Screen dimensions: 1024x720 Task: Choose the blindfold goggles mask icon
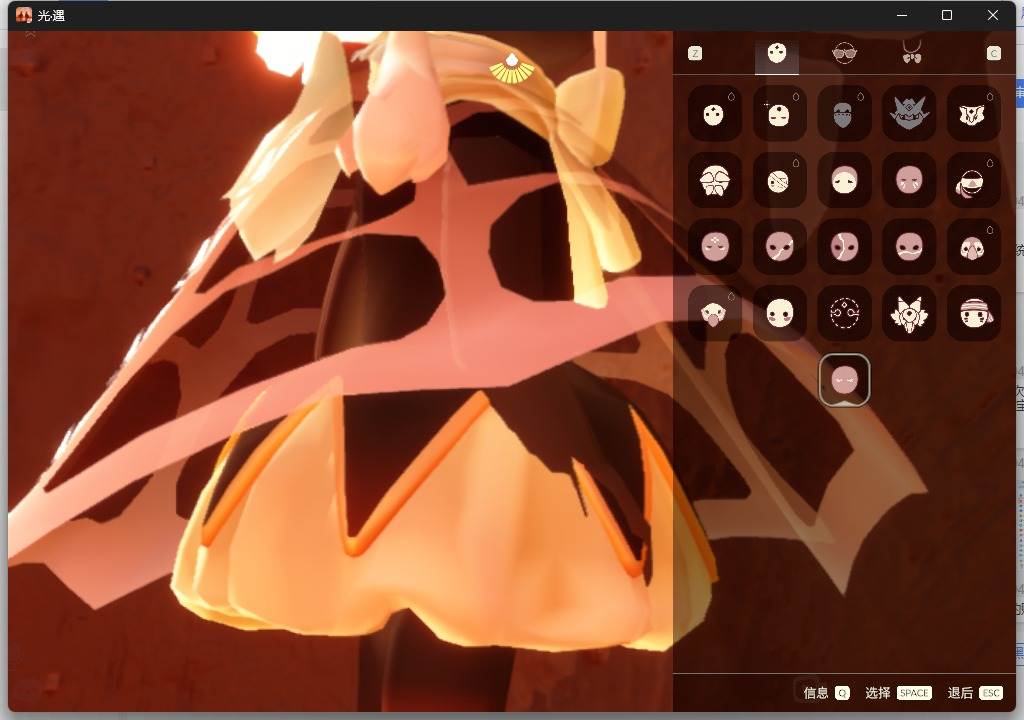coord(973,180)
